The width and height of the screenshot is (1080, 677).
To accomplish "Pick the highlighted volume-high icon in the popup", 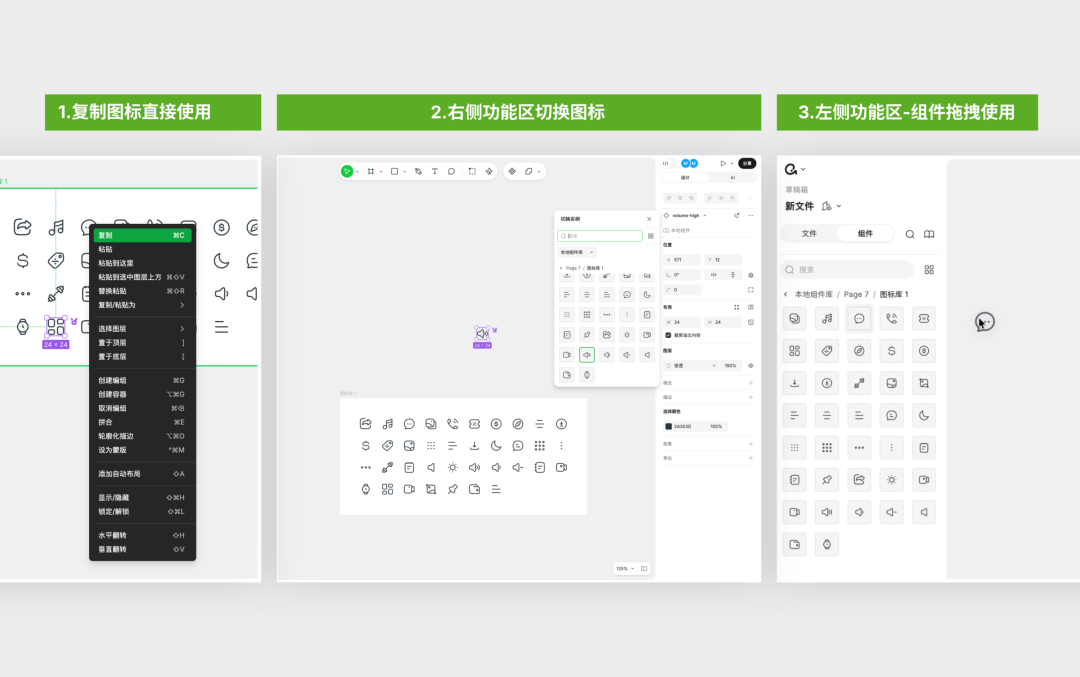I will (x=587, y=355).
